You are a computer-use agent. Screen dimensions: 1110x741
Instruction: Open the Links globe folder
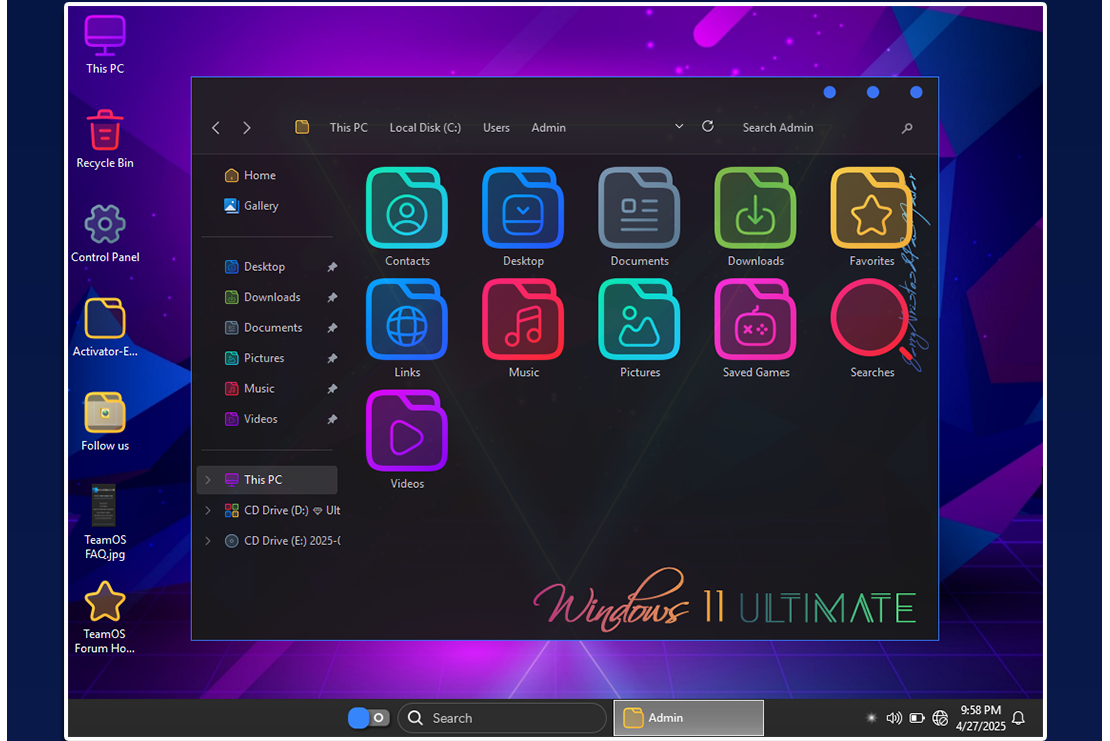[x=406, y=320]
